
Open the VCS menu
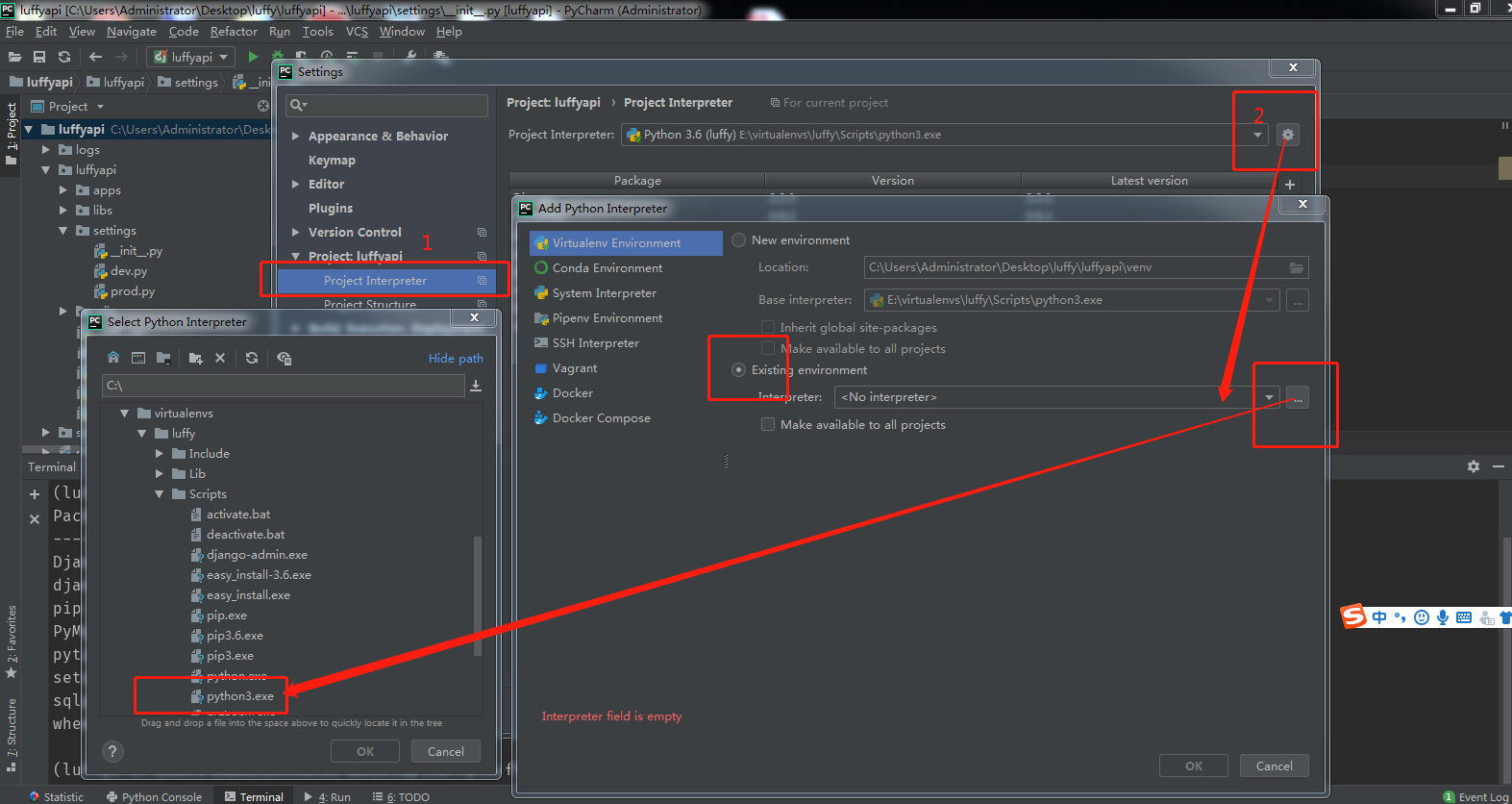[x=357, y=32]
